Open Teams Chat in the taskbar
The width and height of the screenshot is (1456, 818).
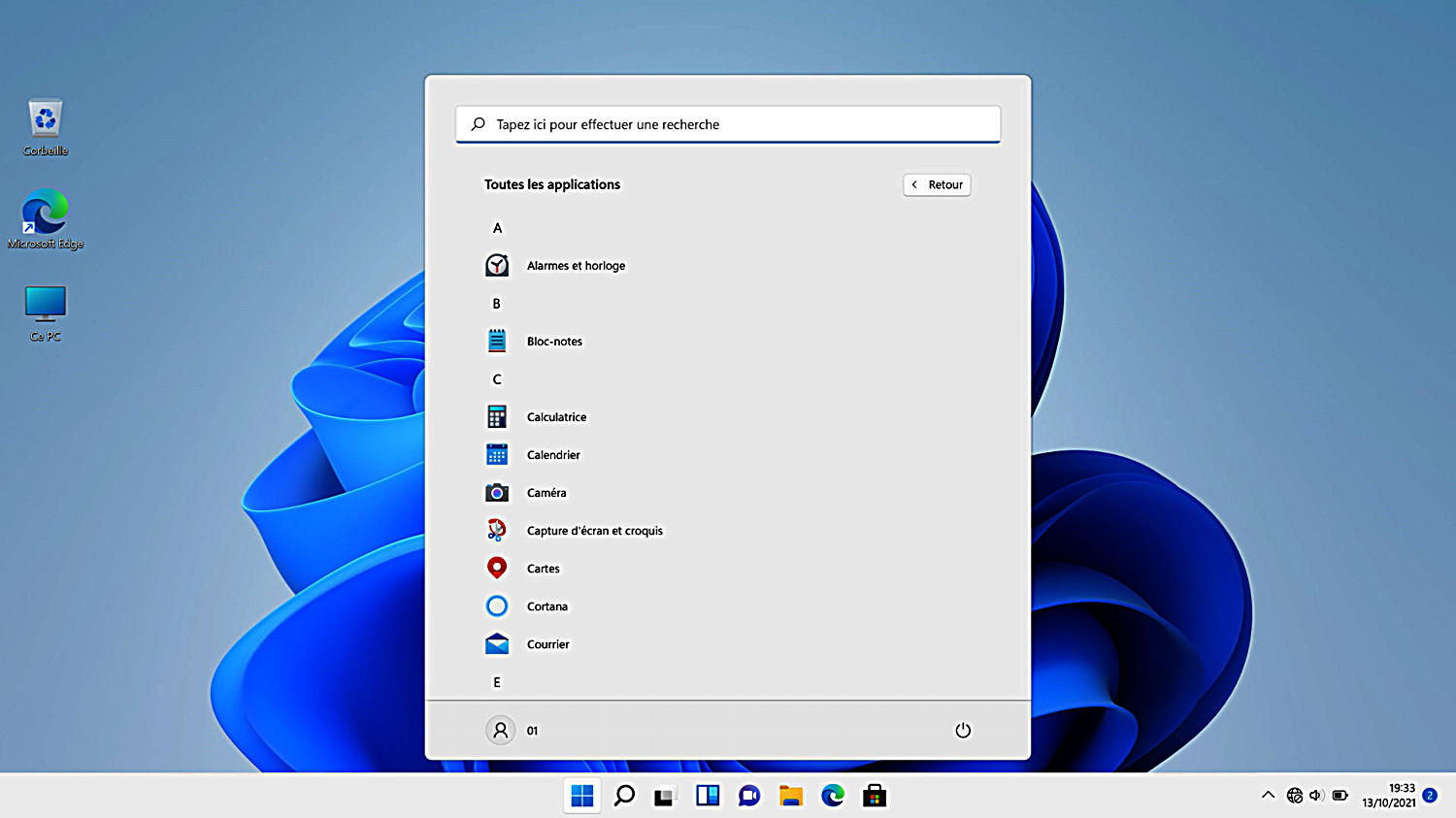(749, 796)
